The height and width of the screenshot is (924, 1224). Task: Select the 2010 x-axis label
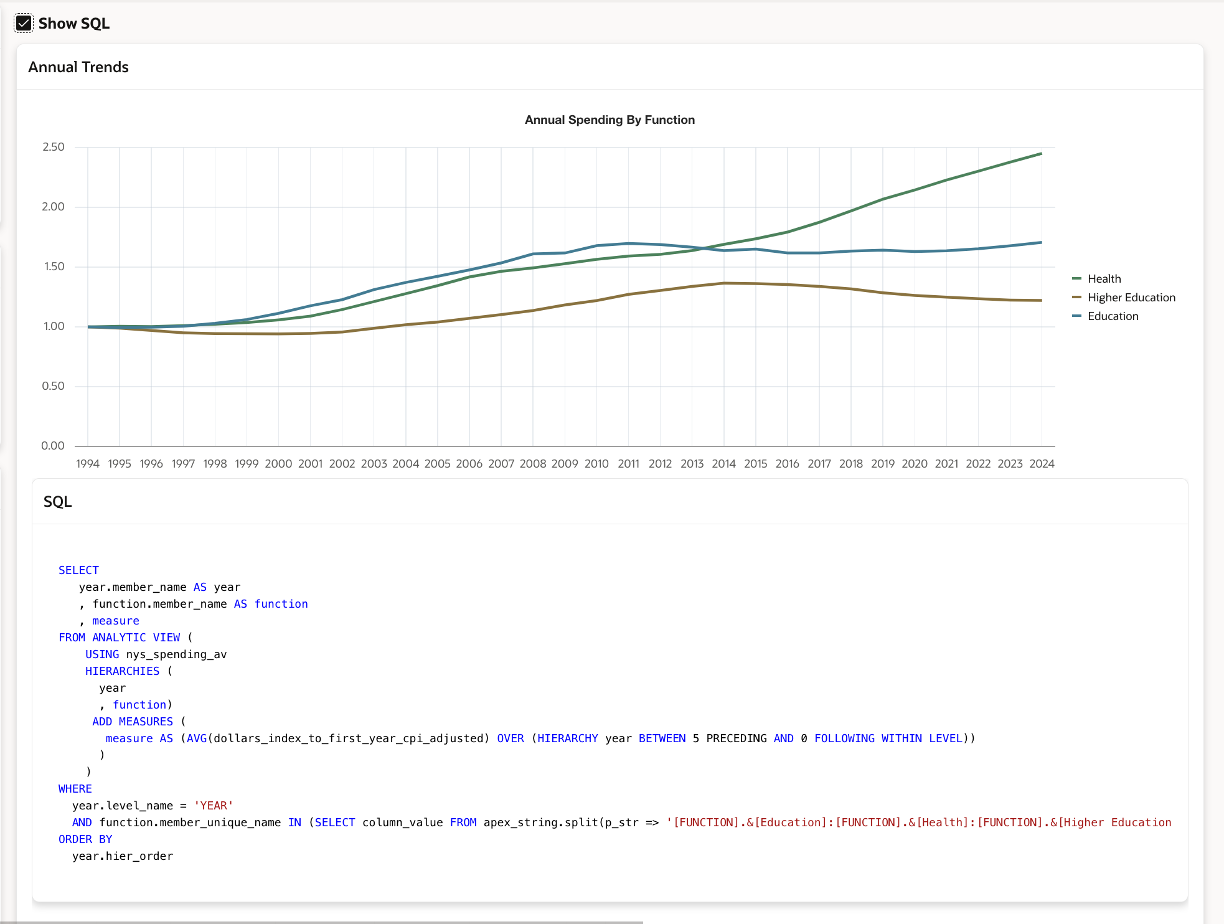tap(596, 464)
